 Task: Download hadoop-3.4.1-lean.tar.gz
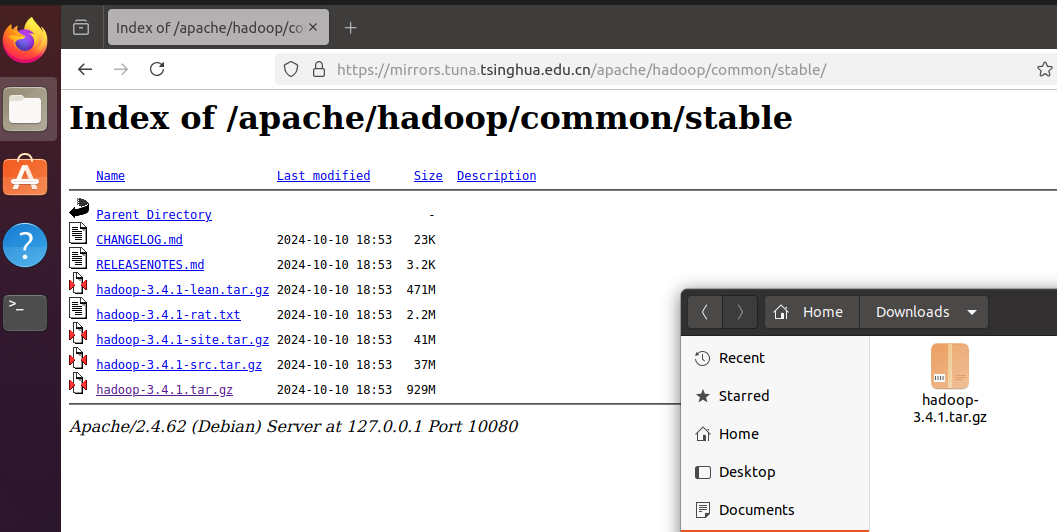[183, 289]
